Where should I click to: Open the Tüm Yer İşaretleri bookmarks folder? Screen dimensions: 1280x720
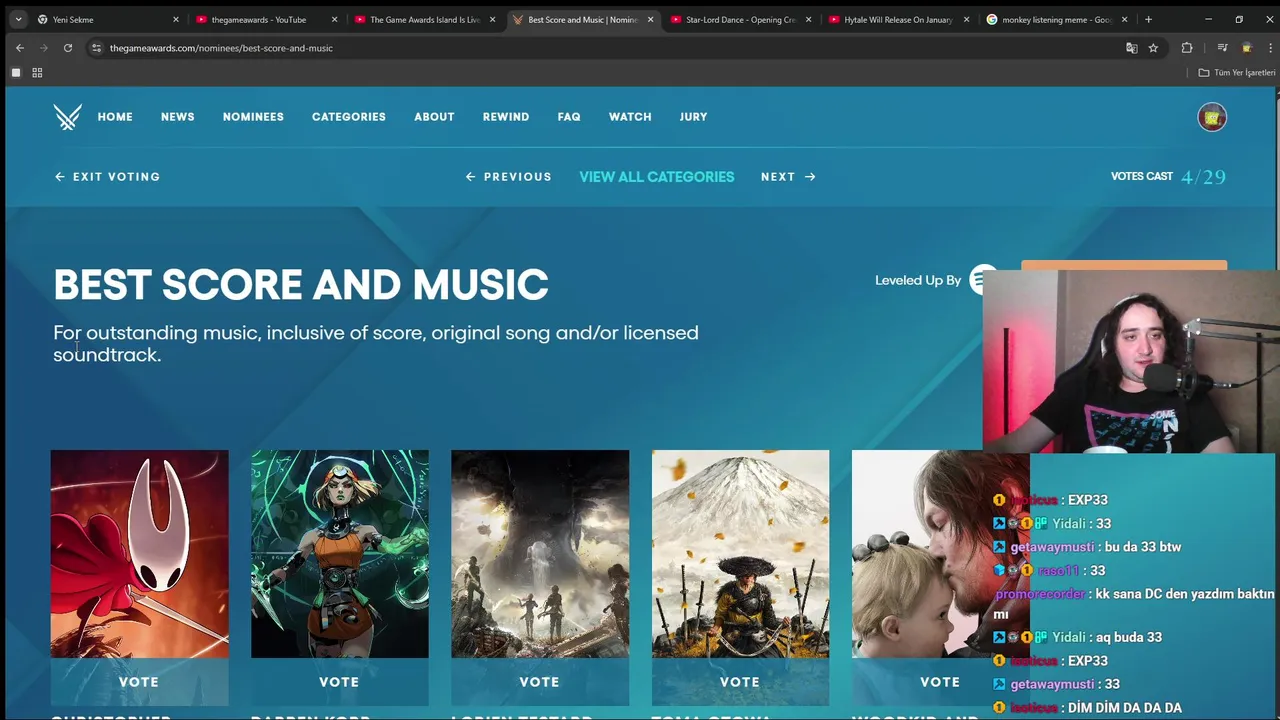coord(1237,73)
